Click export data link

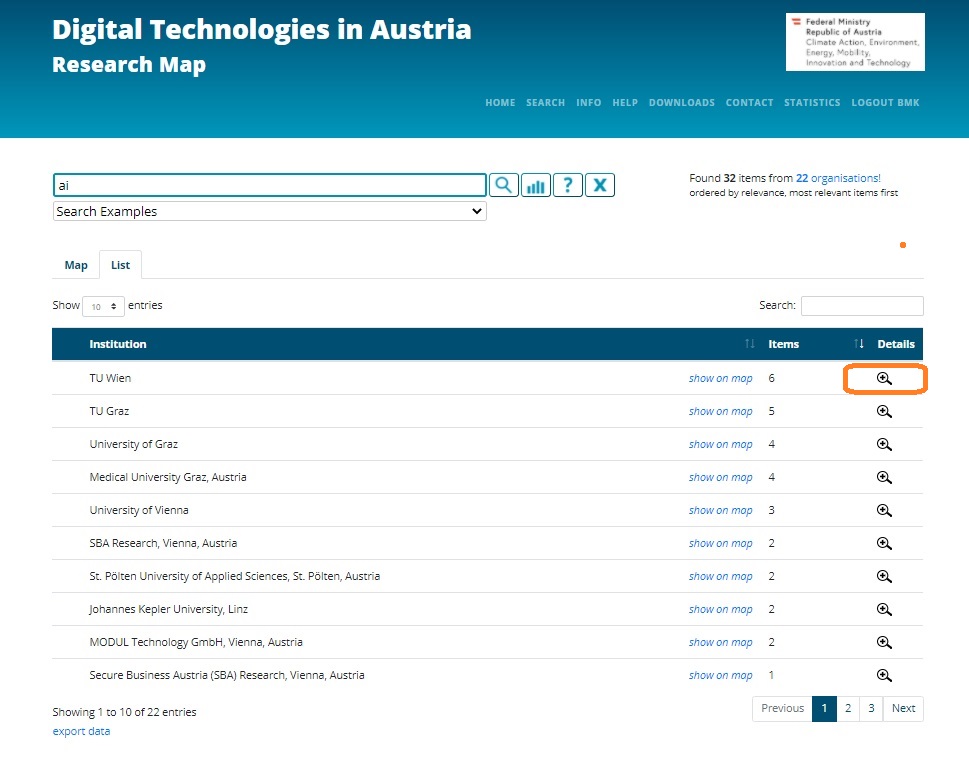[x=81, y=731]
